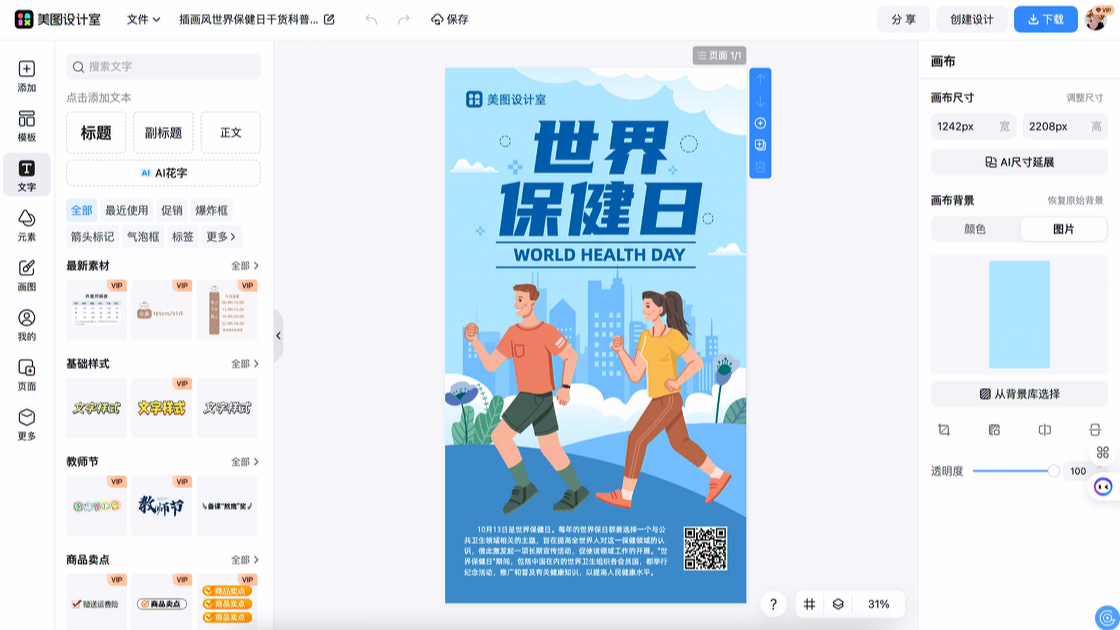The height and width of the screenshot is (630, 1120).
Task: Open the 文件 dropdown menu
Action: pyautogui.click(x=143, y=19)
